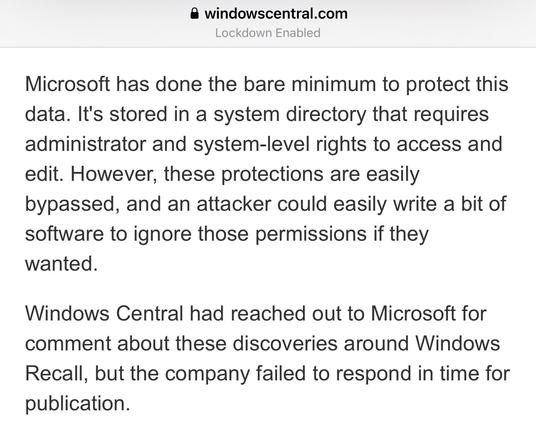Viewport: 536px width, 429px height.
Task: Tap the padlock icon beside the URL
Action: pyautogui.click(x=194, y=14)
